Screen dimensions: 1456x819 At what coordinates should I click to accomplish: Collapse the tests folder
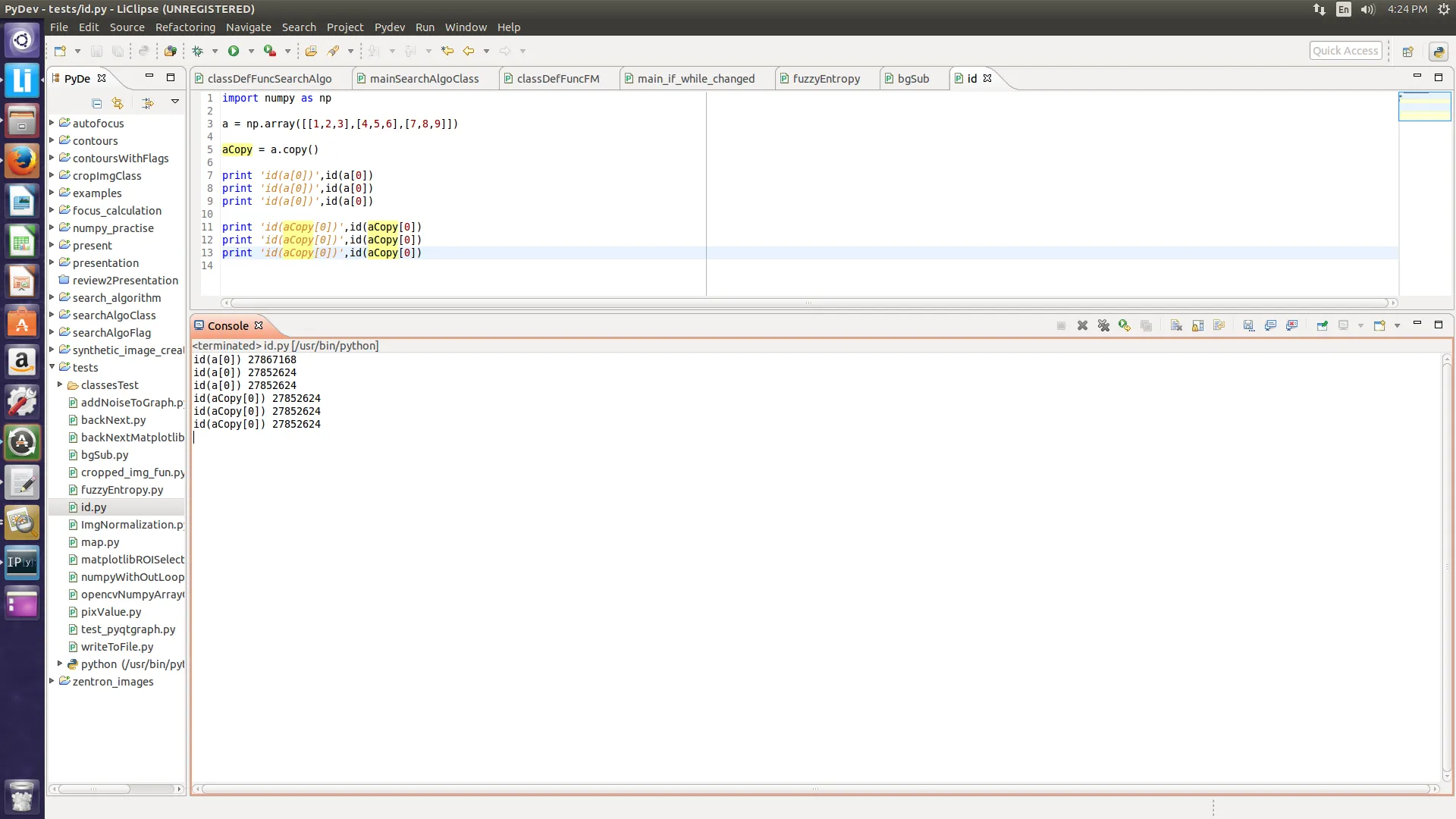click(x=52, y=367)
